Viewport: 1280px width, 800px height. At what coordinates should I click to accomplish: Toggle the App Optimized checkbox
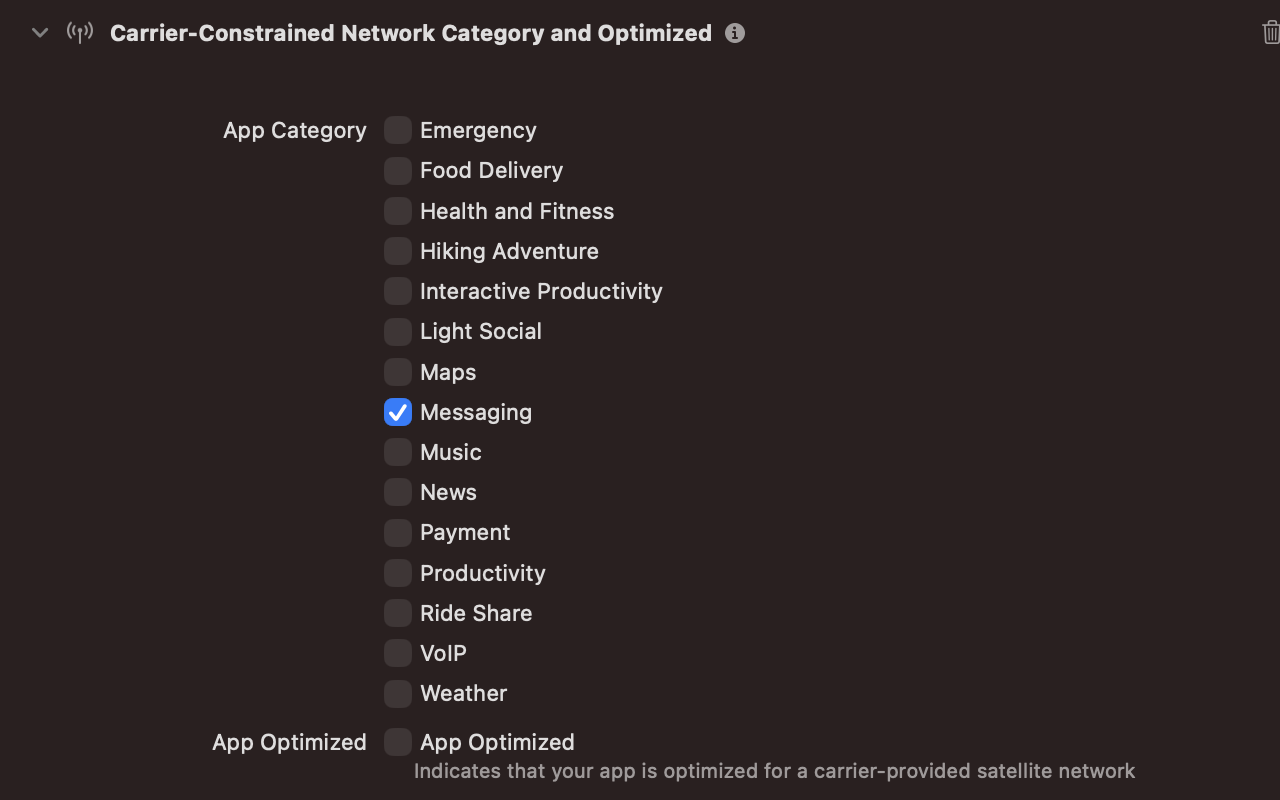397,742
